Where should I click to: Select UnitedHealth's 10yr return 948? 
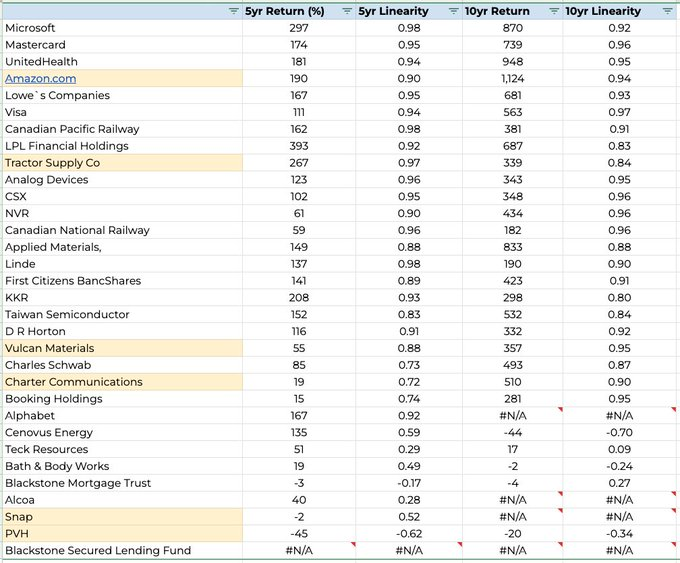click(513, 62)
